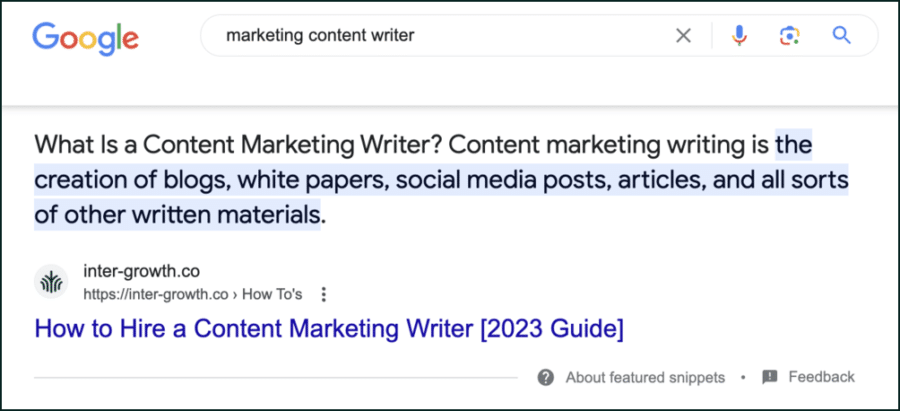900x411 pixels.
Task: Click the https://inter-growth.co breadcrumb URL
Action: [157, 294]
